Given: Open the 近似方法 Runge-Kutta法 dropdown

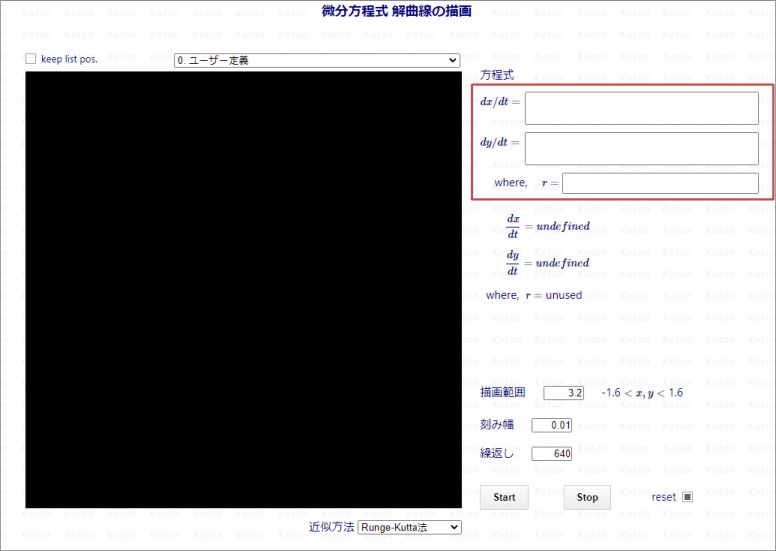Looking at the screenshot, I should (x=409, y=527).
